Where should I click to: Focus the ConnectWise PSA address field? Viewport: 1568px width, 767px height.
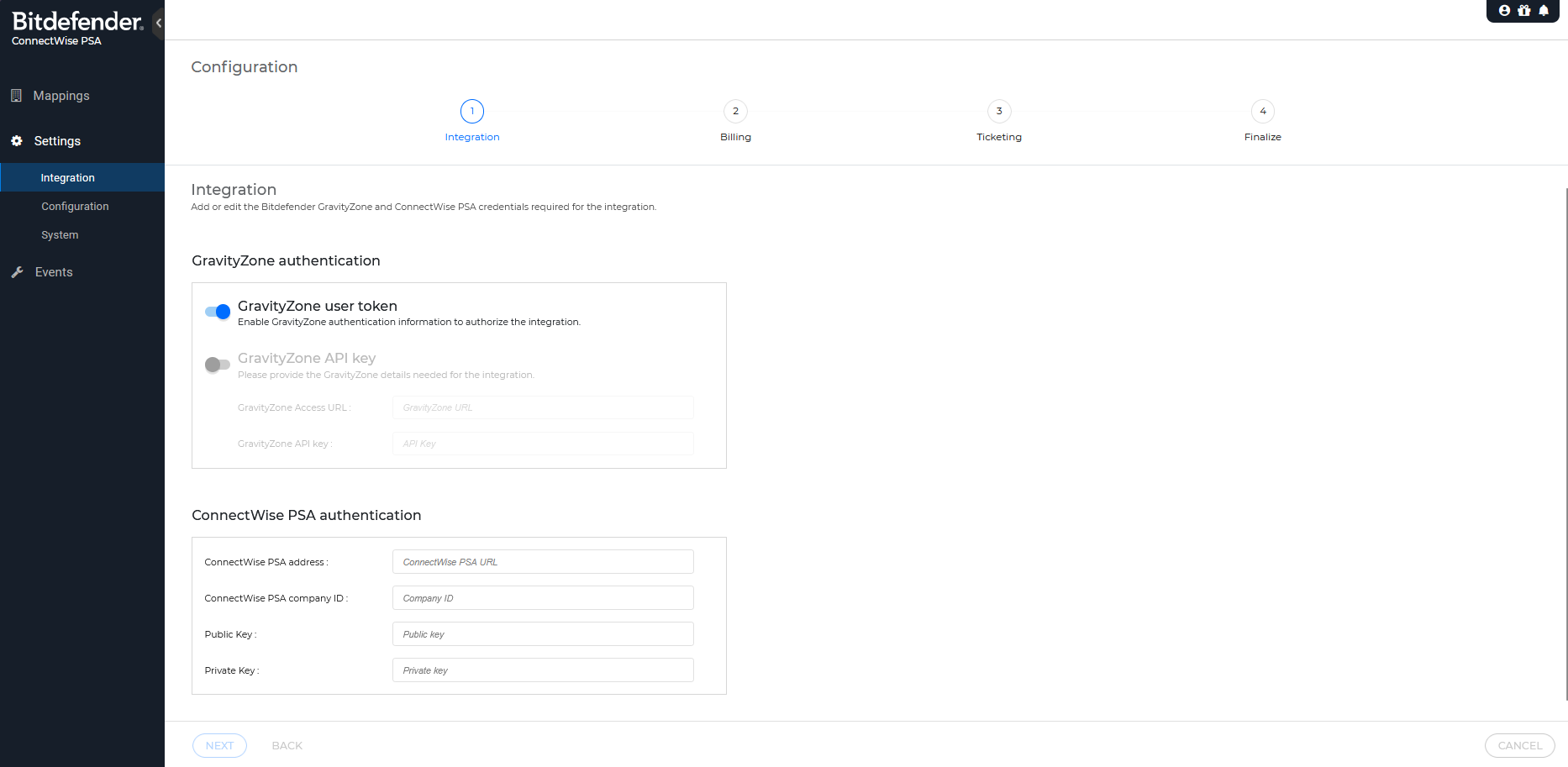pyautogui.click(x=543, y=562)
